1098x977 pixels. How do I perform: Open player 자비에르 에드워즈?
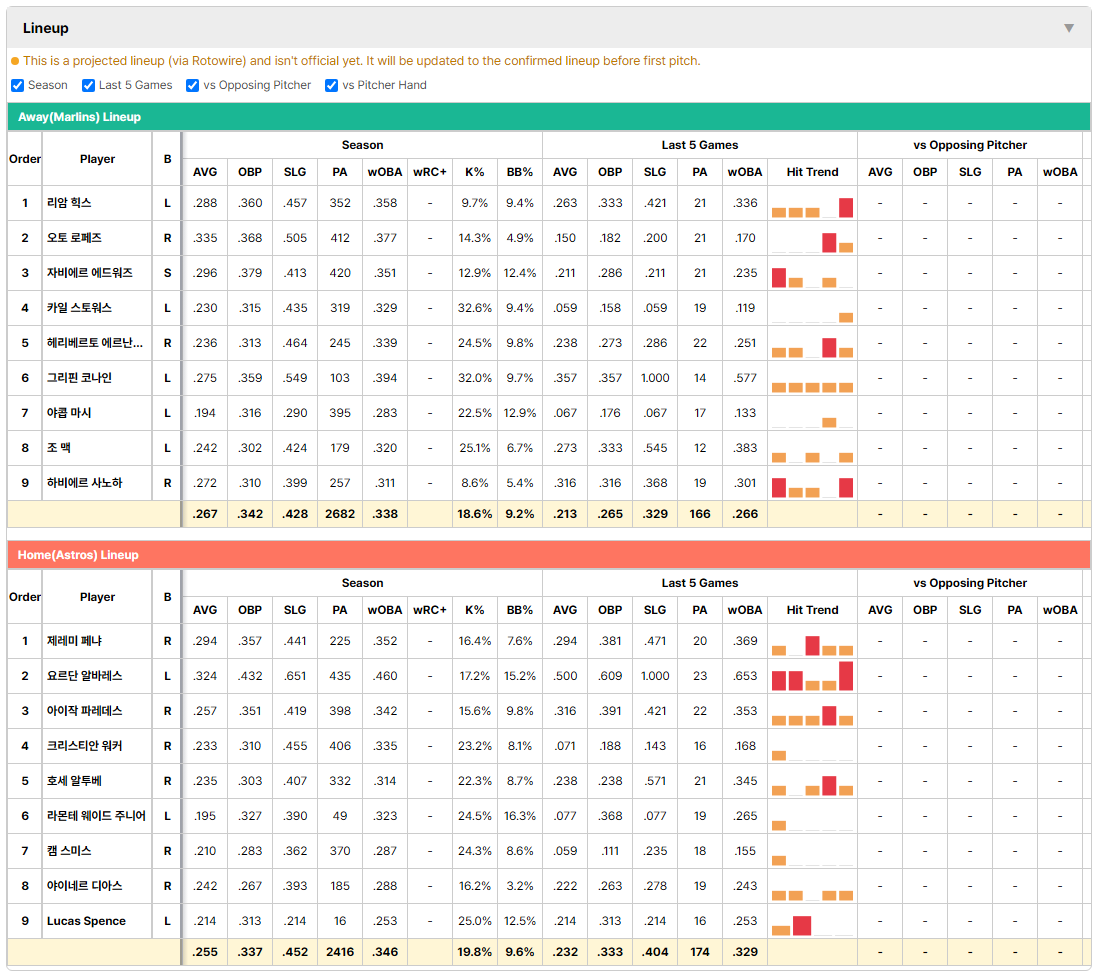[x=90, y=273]
